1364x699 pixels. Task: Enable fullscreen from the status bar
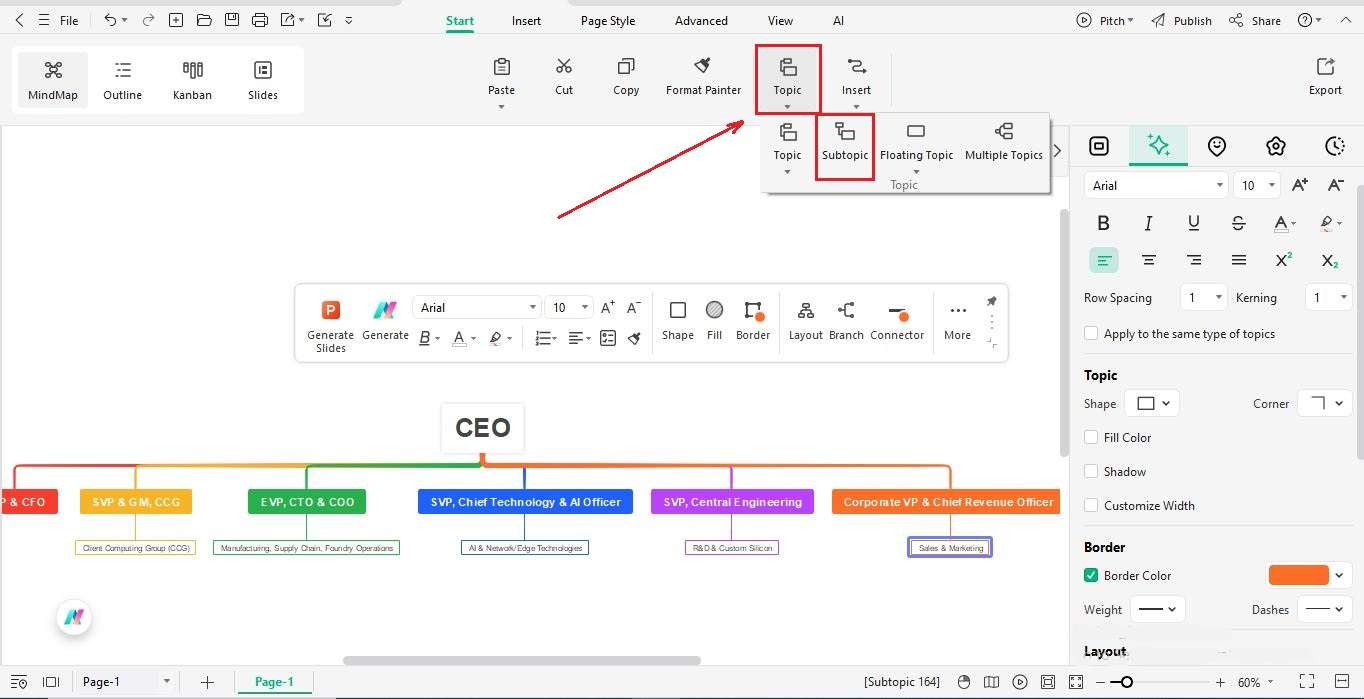pyautogui.click(x=1307, y=682)
